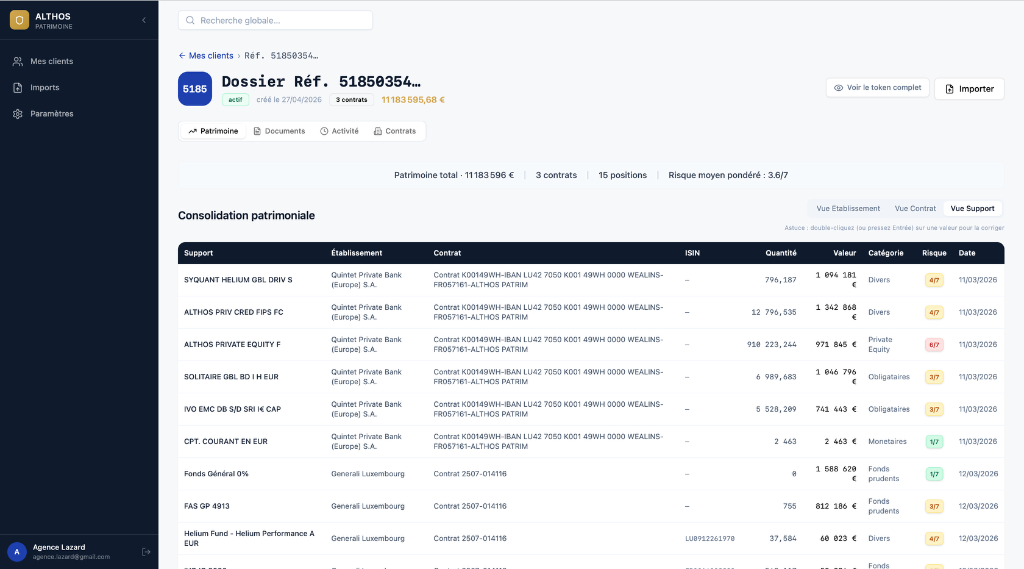Switch to the Contrats tab

tap(395, 131)
